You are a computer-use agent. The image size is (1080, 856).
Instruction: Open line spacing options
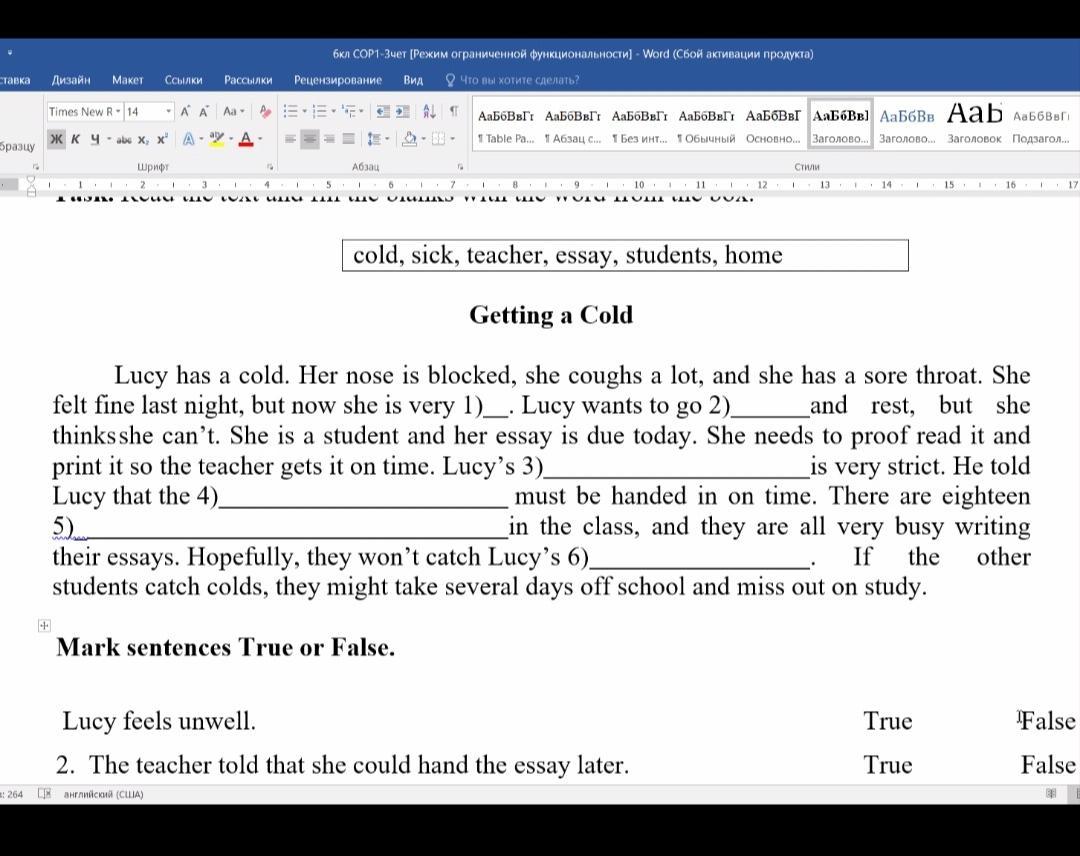[374, 139]
